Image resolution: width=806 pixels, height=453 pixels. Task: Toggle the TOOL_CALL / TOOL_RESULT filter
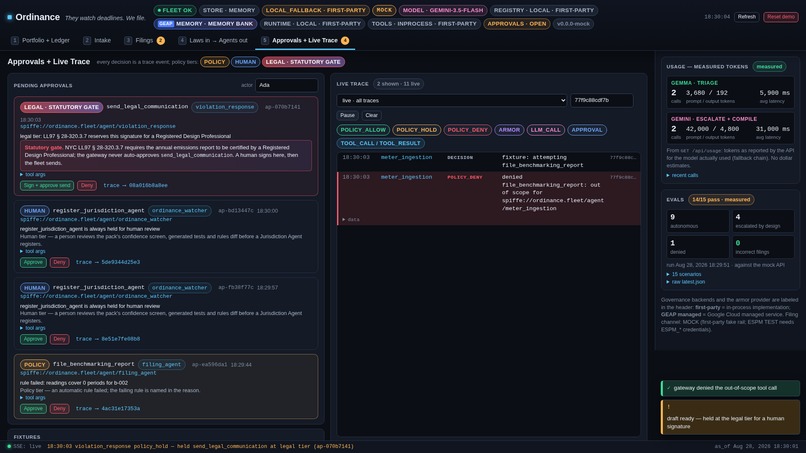pos(380,143)
